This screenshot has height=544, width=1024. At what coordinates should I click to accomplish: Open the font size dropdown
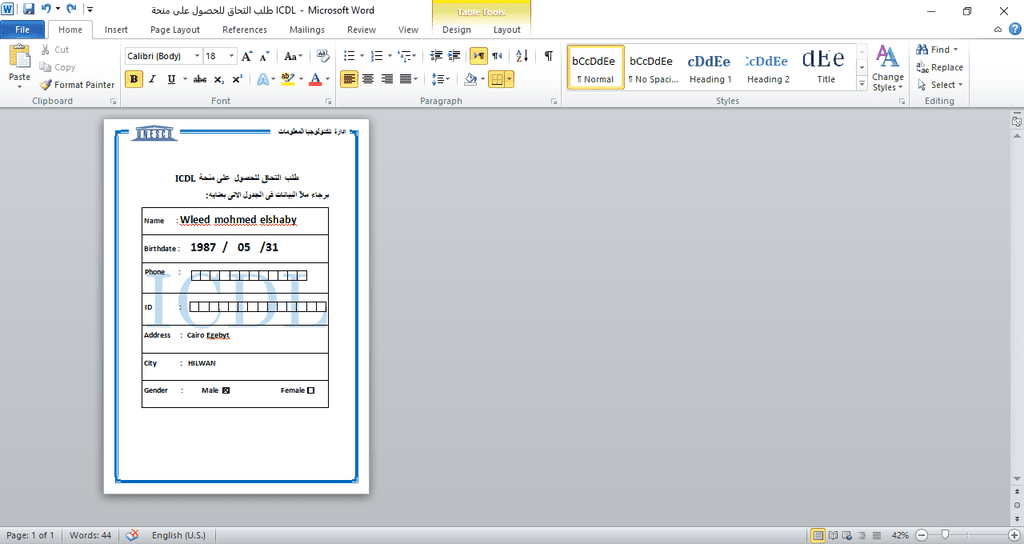[x=231, y=56]
